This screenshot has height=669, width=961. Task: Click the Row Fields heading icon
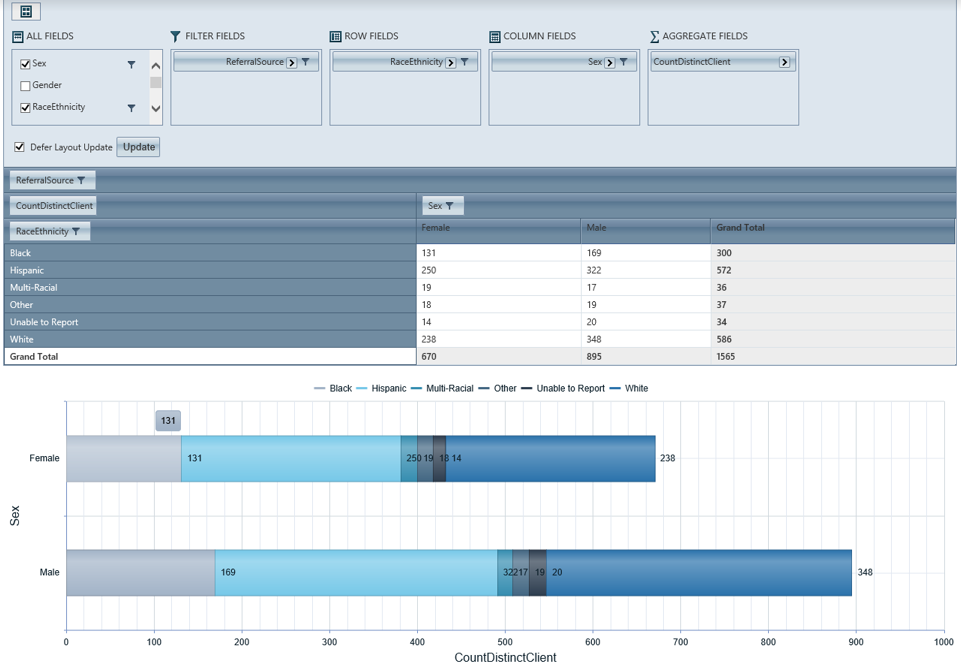(335, 37)
